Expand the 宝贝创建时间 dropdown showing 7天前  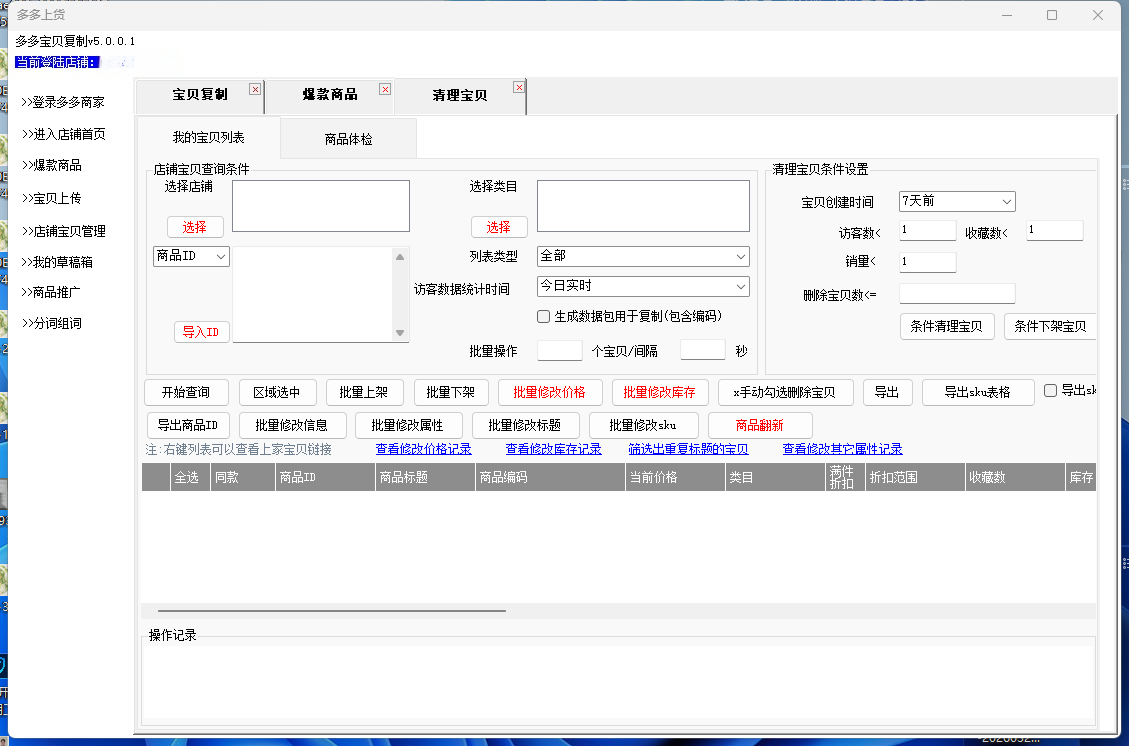coord(957,201)
